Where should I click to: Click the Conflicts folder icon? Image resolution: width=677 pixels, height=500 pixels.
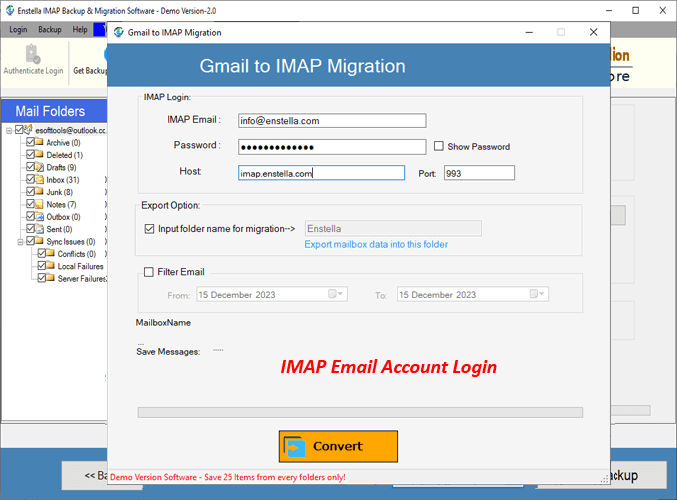coord(51,253)
